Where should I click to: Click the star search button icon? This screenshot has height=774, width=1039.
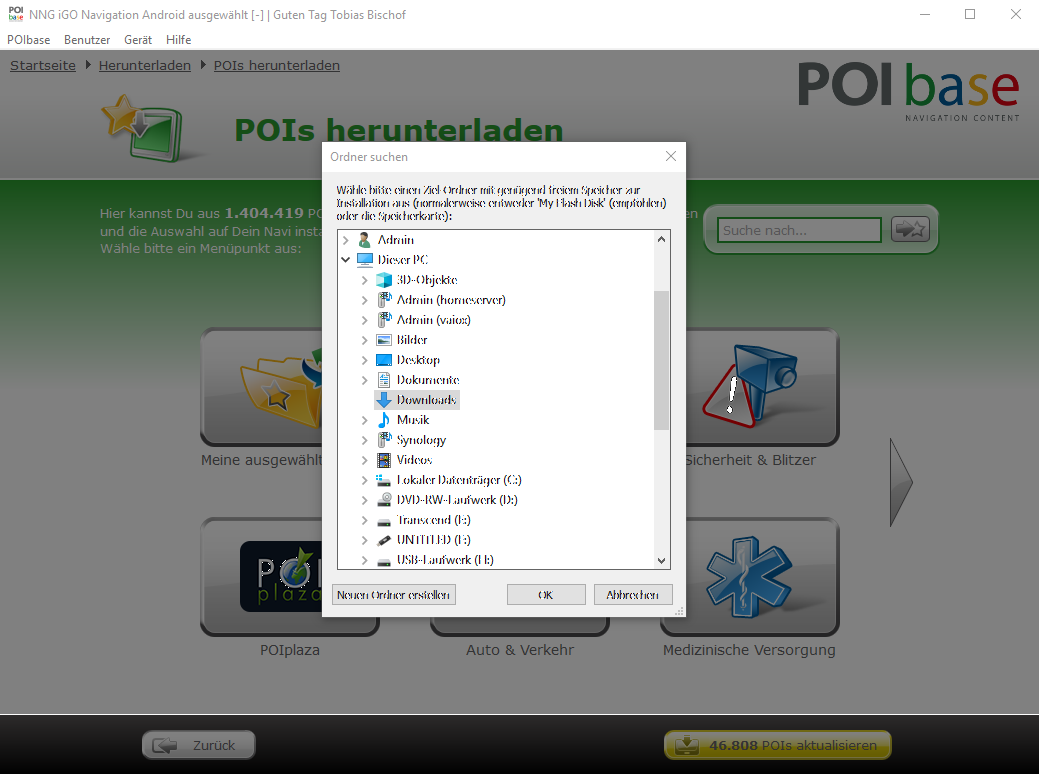click(x=910, y=230)
